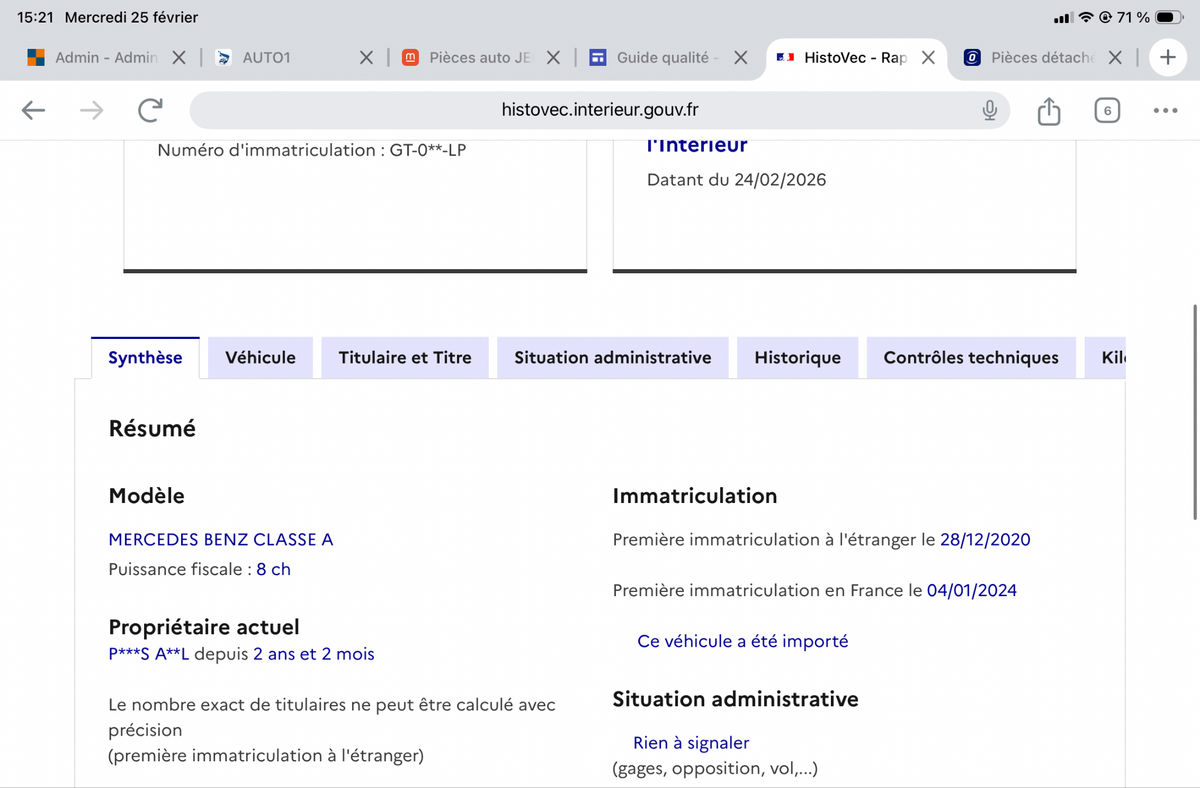This screenshot has width=1200, height=788.
Task: Add a new browser tab
Action: [x=1167, y=58]
